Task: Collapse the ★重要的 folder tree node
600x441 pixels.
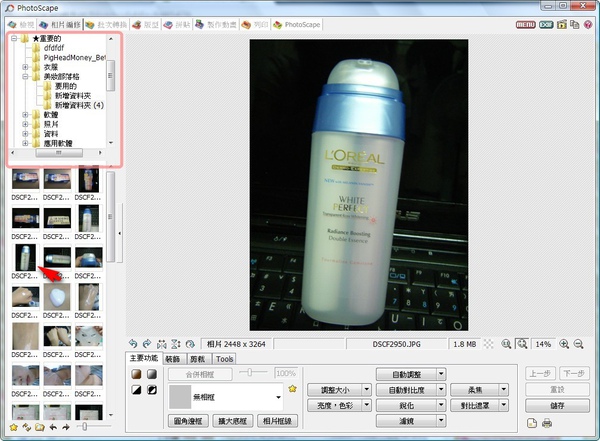Action: pyautogui.click(x=14, y=38)
